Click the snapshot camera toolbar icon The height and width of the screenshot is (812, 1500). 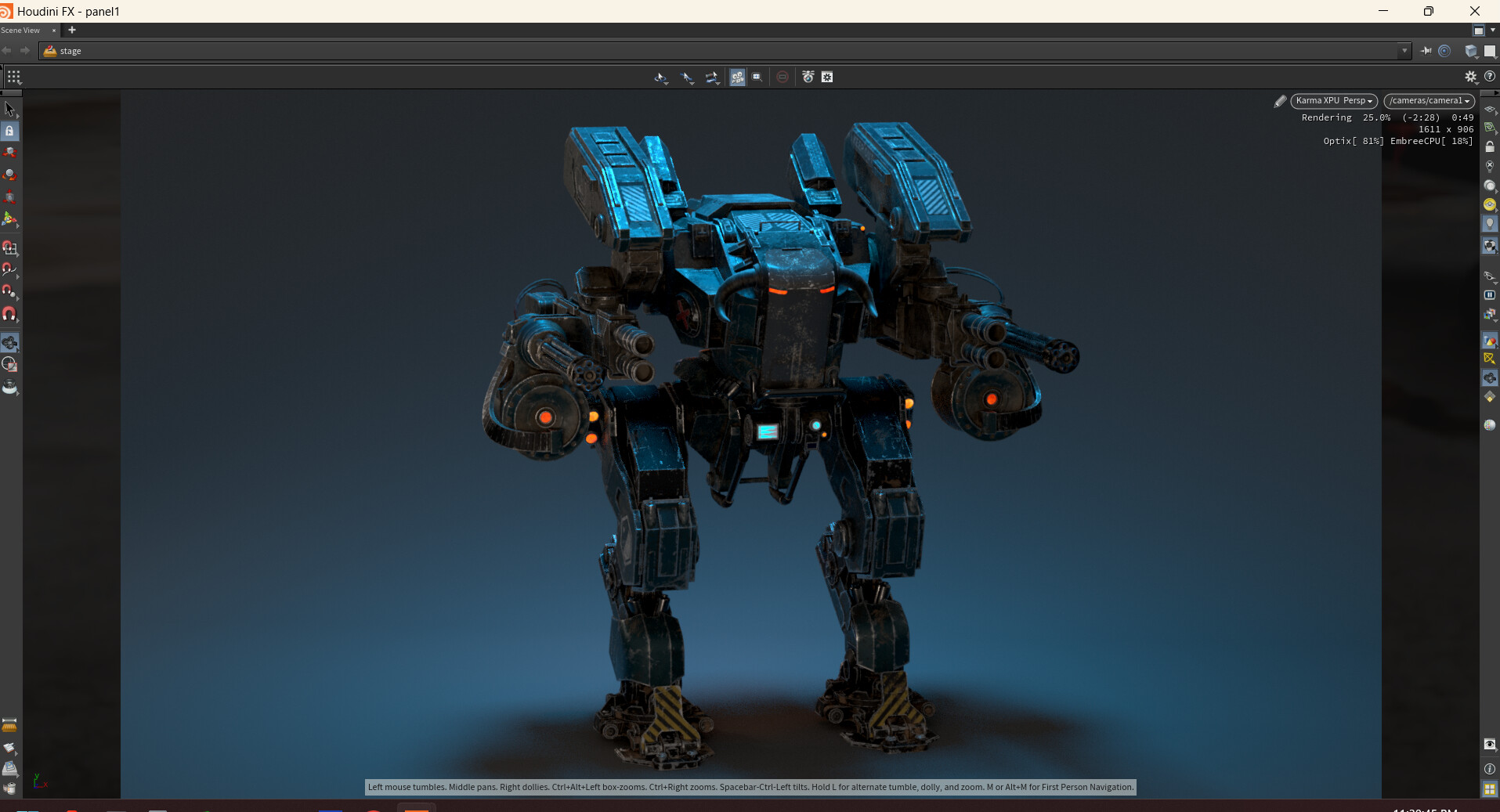pyautogui.click(x=808, y=77)
